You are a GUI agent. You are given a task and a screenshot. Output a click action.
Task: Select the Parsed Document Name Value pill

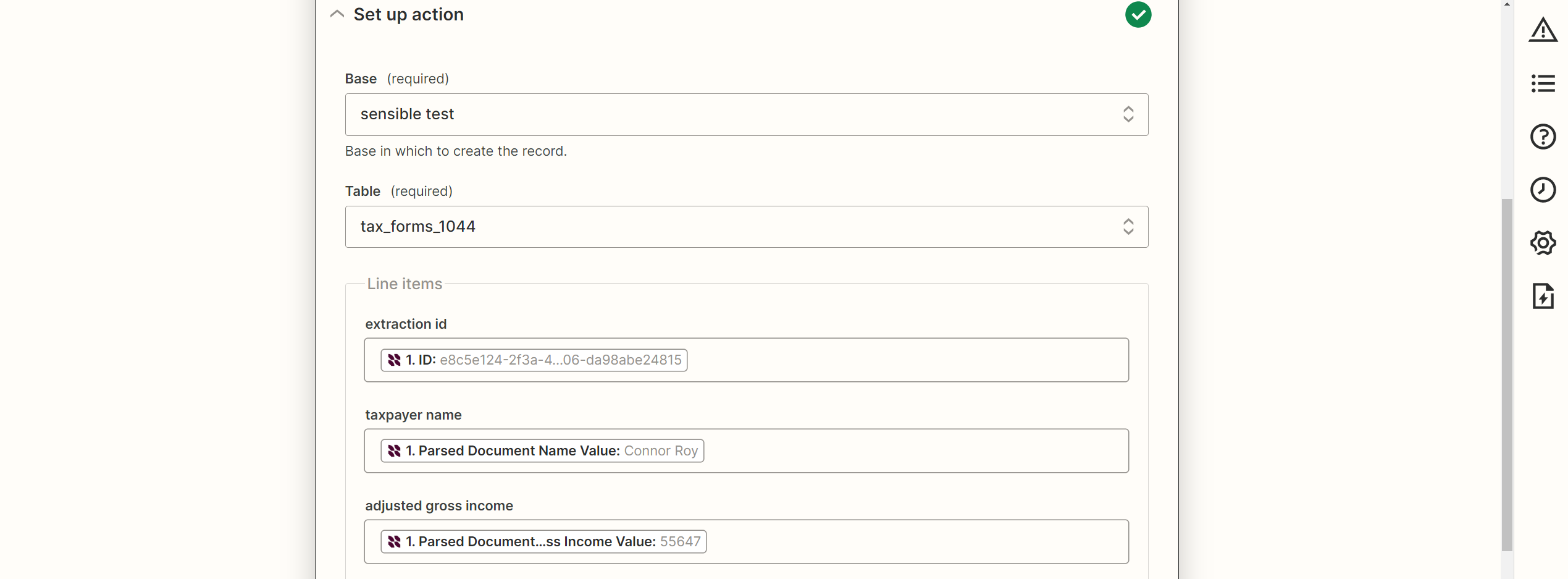(x=542, y=450)
